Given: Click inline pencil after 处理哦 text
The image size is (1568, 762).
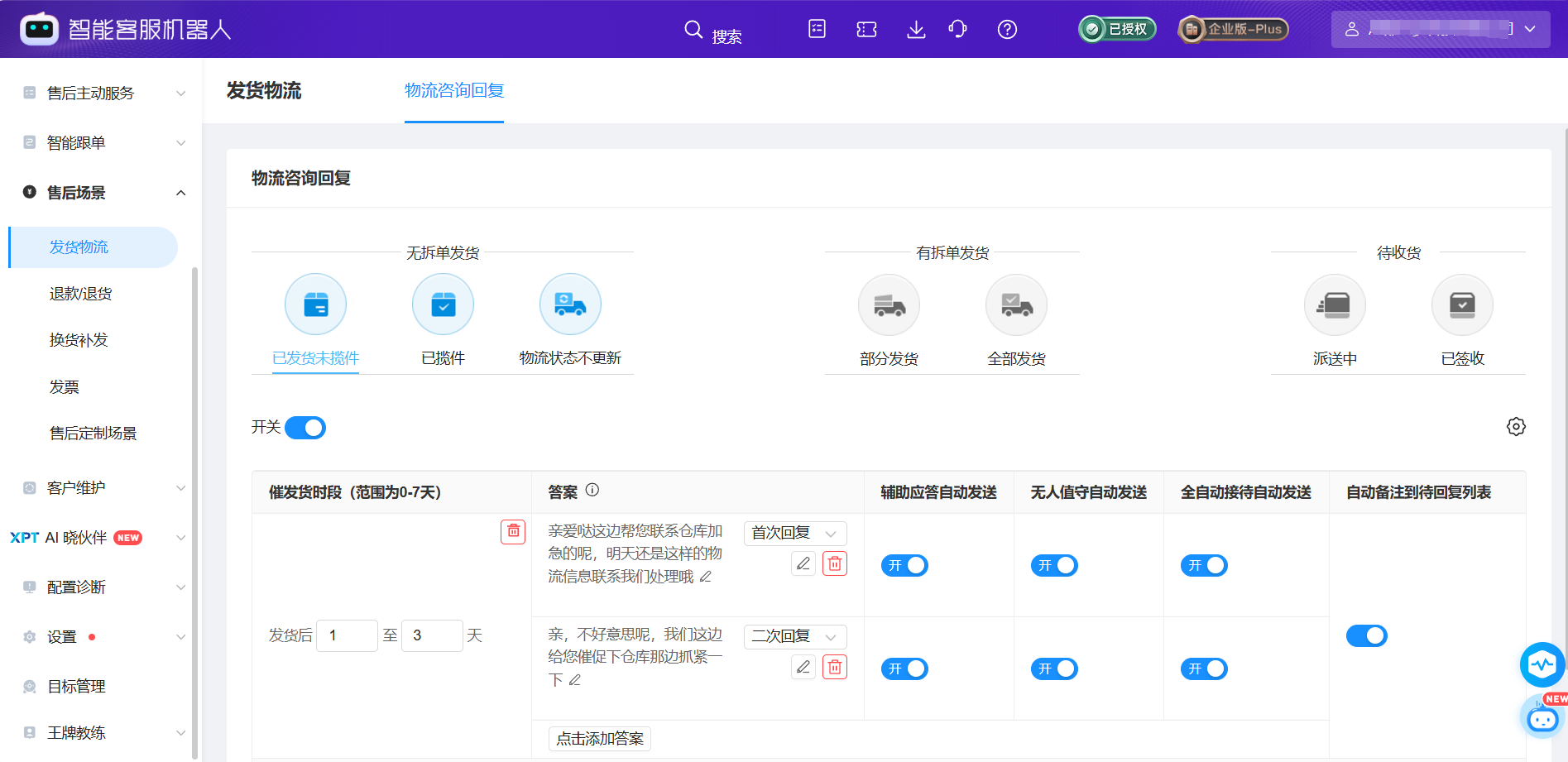Looking at the screenshot, I should [x=706, y=577].
